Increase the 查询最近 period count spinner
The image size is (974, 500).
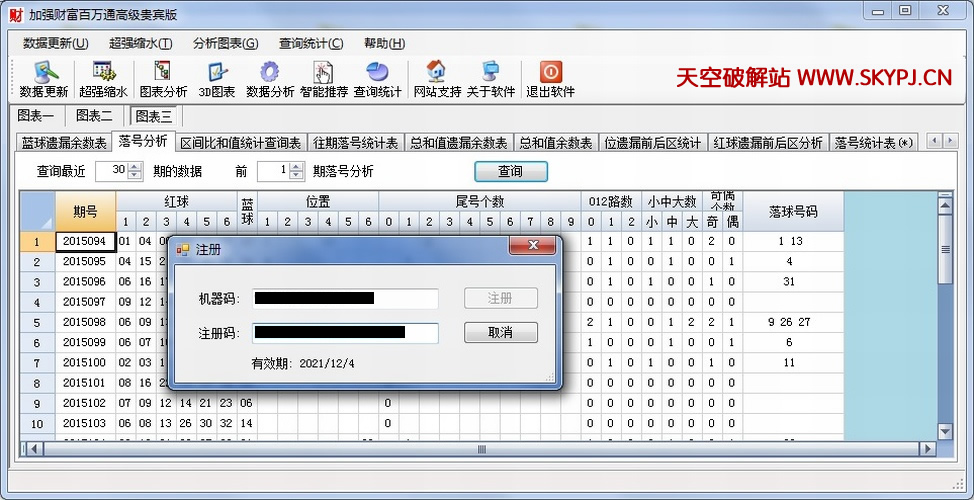point(135,167)
